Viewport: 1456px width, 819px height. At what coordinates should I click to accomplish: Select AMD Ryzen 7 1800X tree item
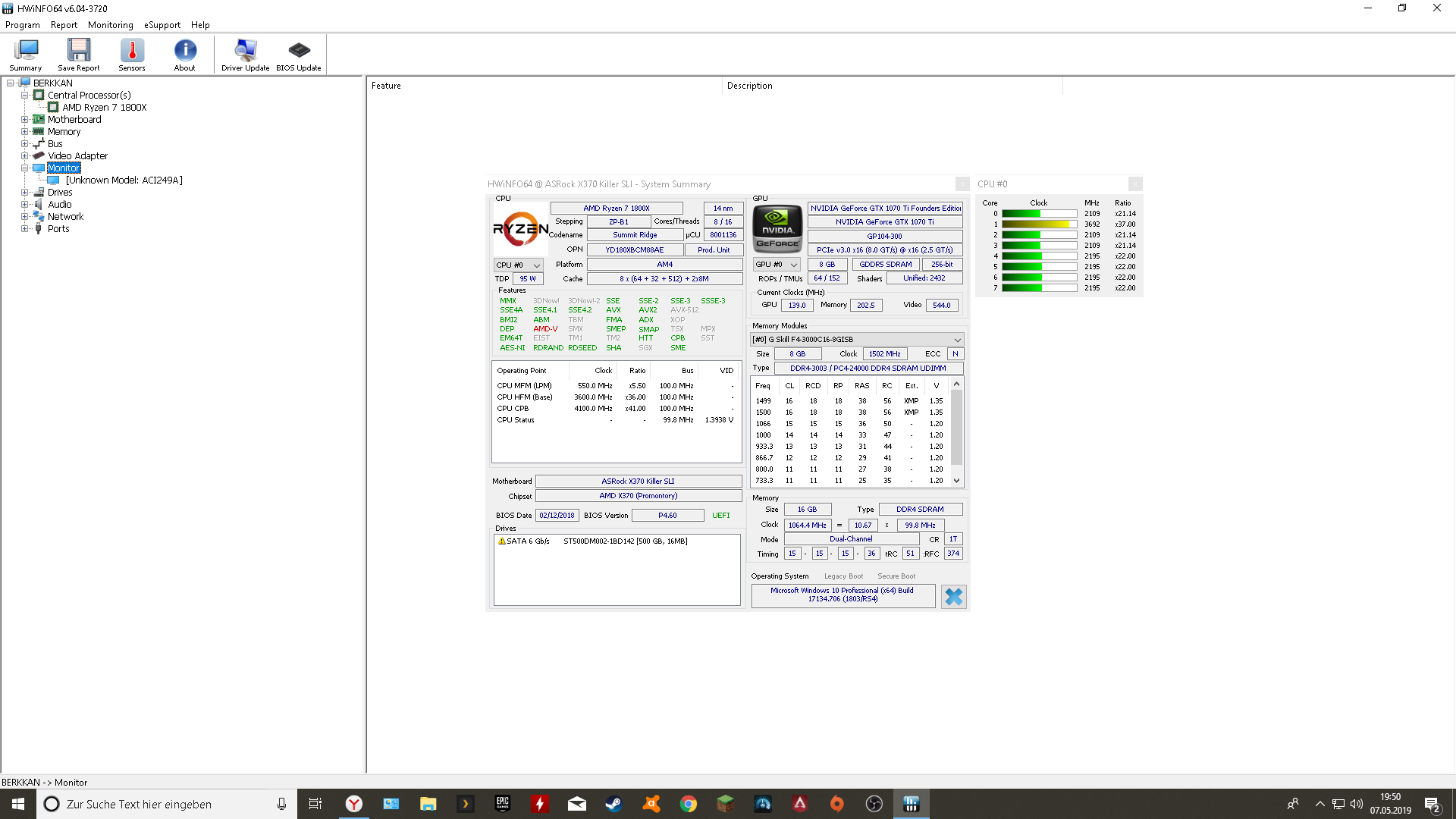coord(104,108)
